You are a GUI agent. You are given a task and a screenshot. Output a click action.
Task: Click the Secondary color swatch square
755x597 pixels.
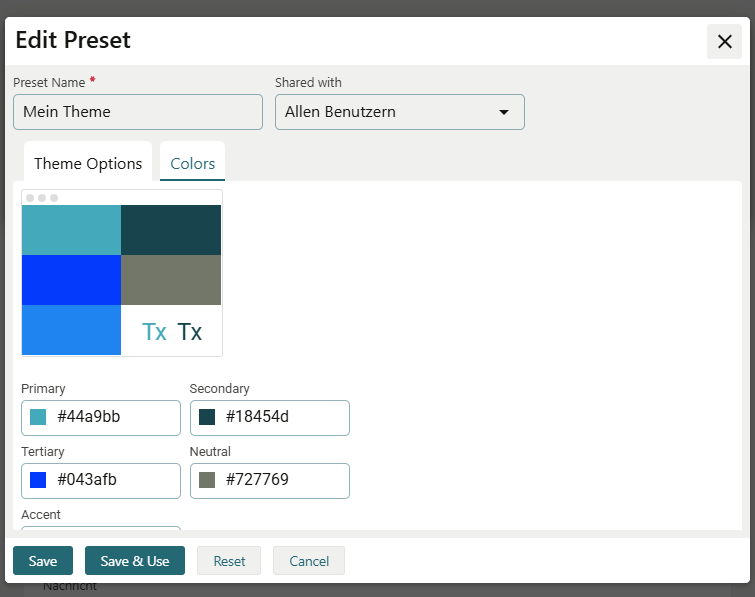(207, 417)
